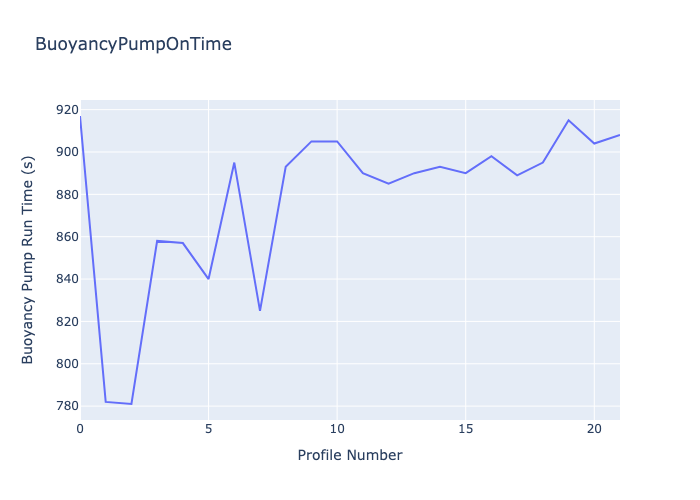Click the y-axis tick label 780
Image resolution: width=700 pixels, height=500 pixels.
(x=67, y=406)
